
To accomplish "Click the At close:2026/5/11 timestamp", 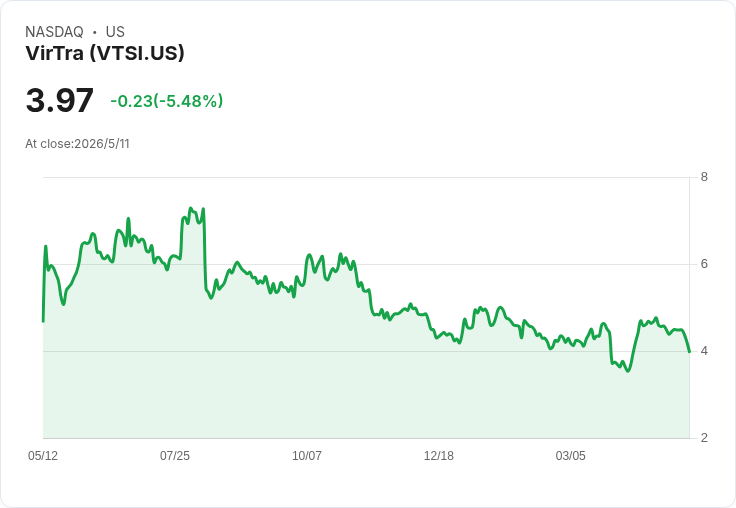I will tap(77, 144).
